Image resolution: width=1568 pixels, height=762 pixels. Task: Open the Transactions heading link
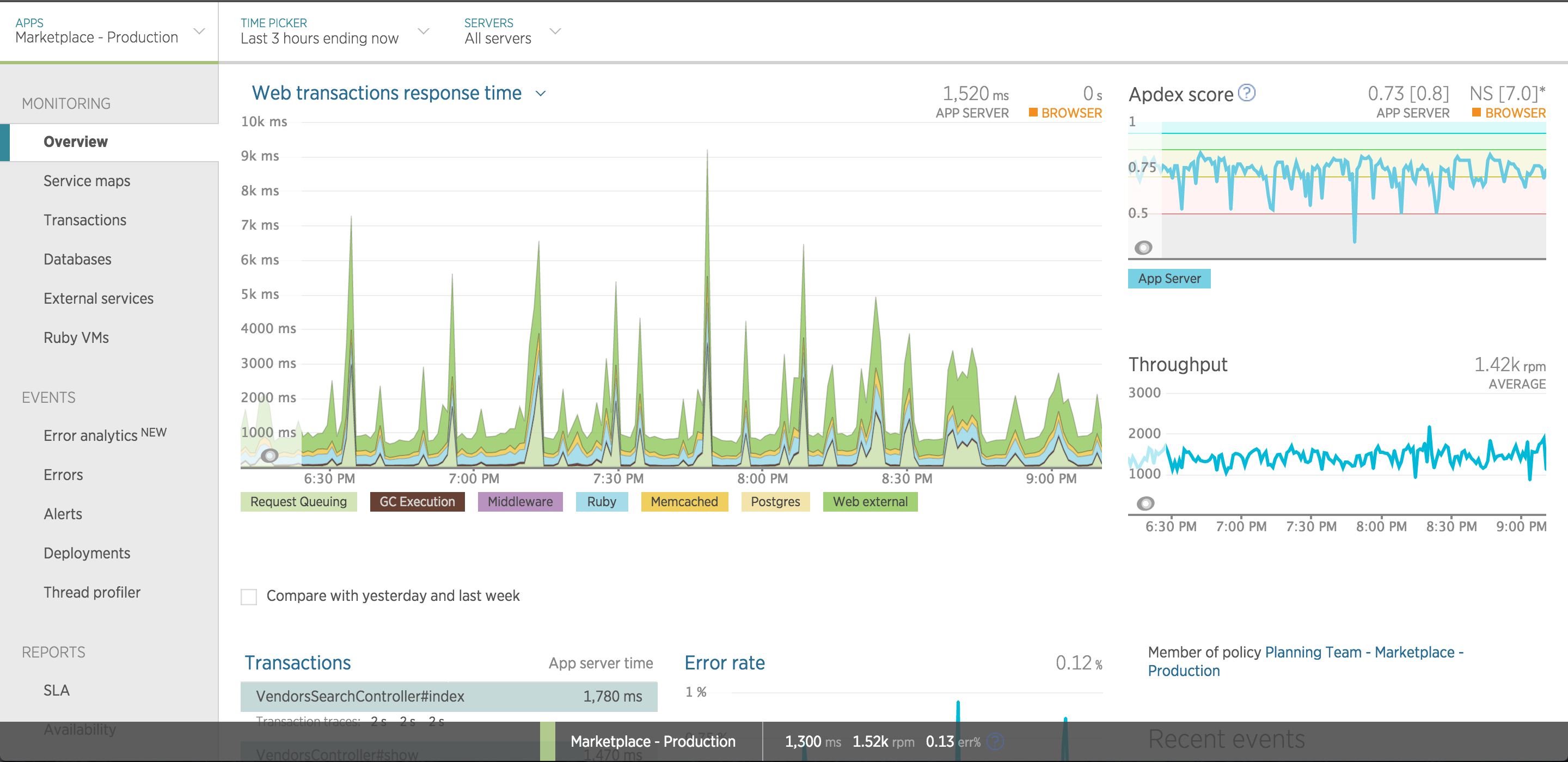coord(298,663)
